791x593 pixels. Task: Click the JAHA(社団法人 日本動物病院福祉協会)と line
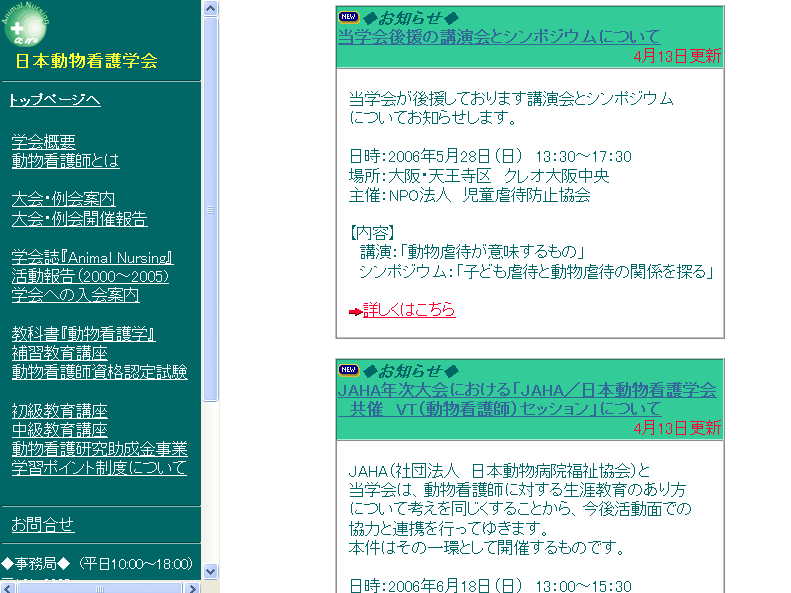tap(499, 471)
